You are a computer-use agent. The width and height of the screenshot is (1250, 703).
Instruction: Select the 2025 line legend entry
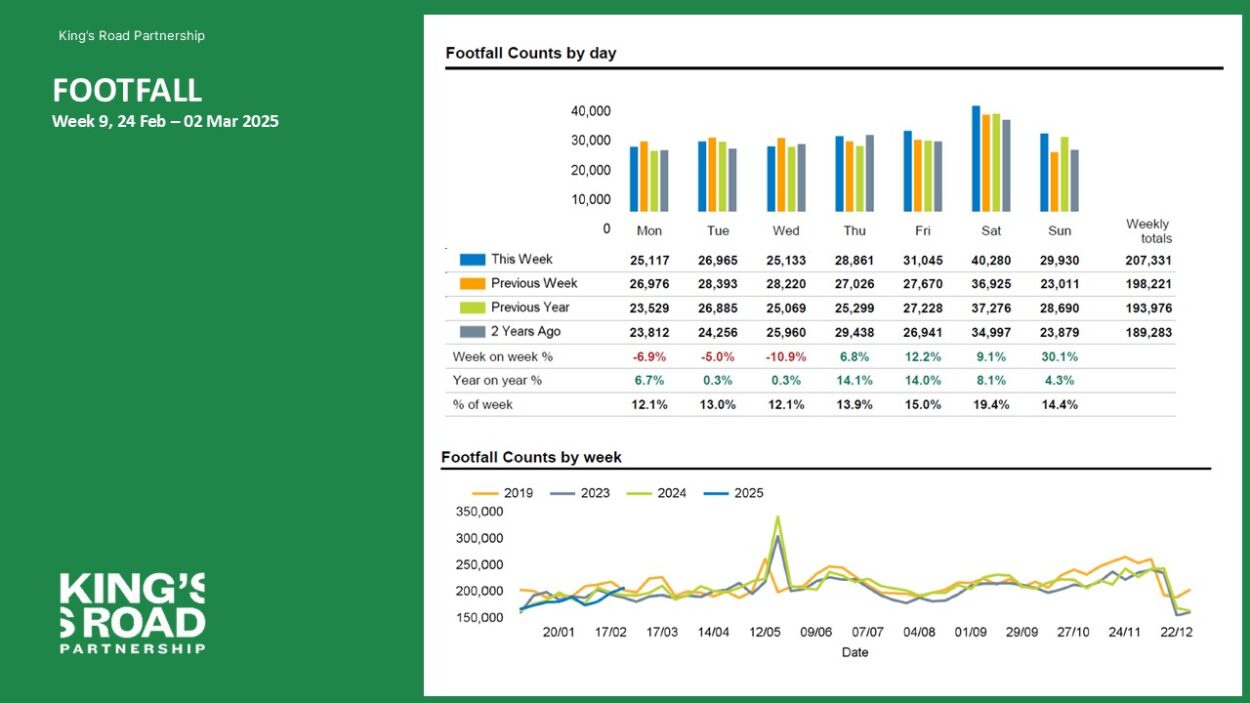click(x=732, y=493)
